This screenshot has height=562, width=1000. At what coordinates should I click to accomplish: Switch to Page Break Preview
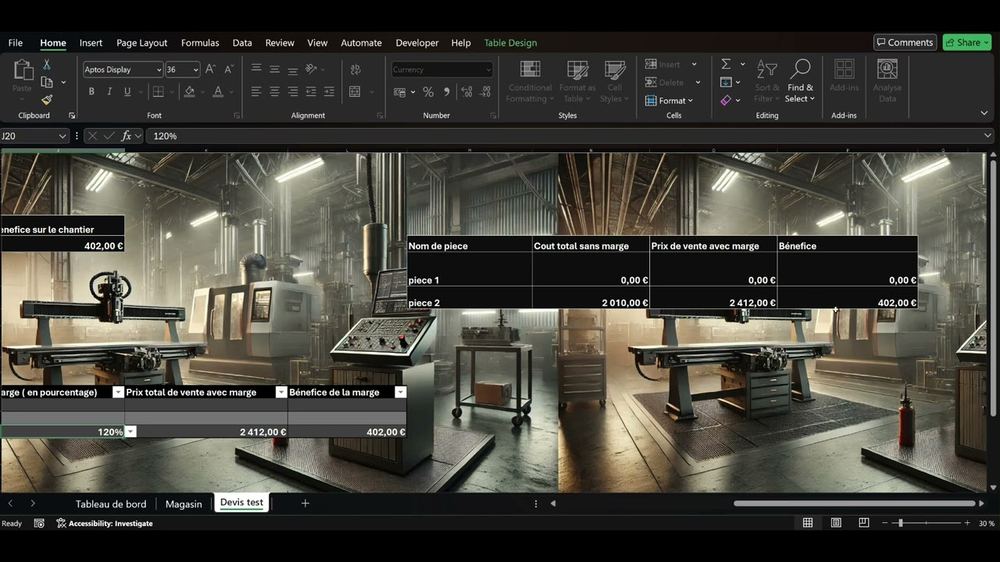[864, 523]
